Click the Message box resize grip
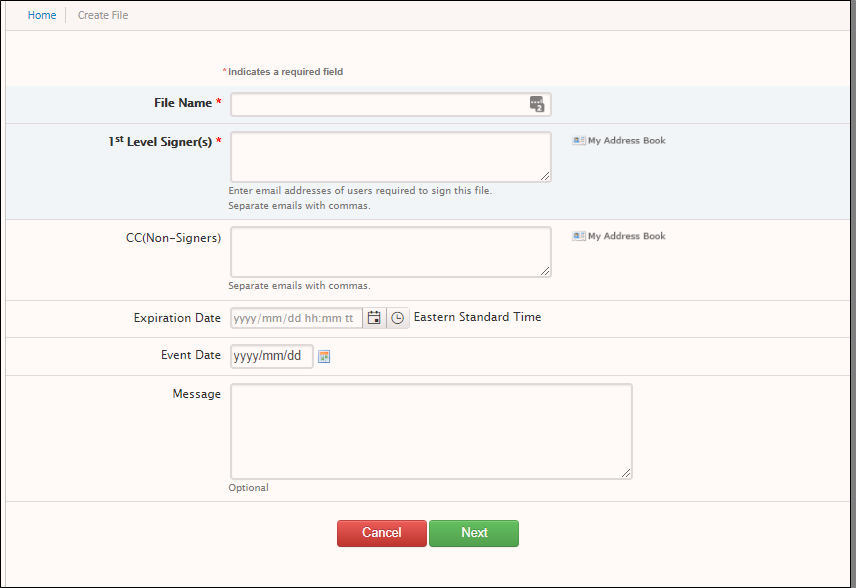The width and height of the screenshot is (856, 588). [626, 473]
